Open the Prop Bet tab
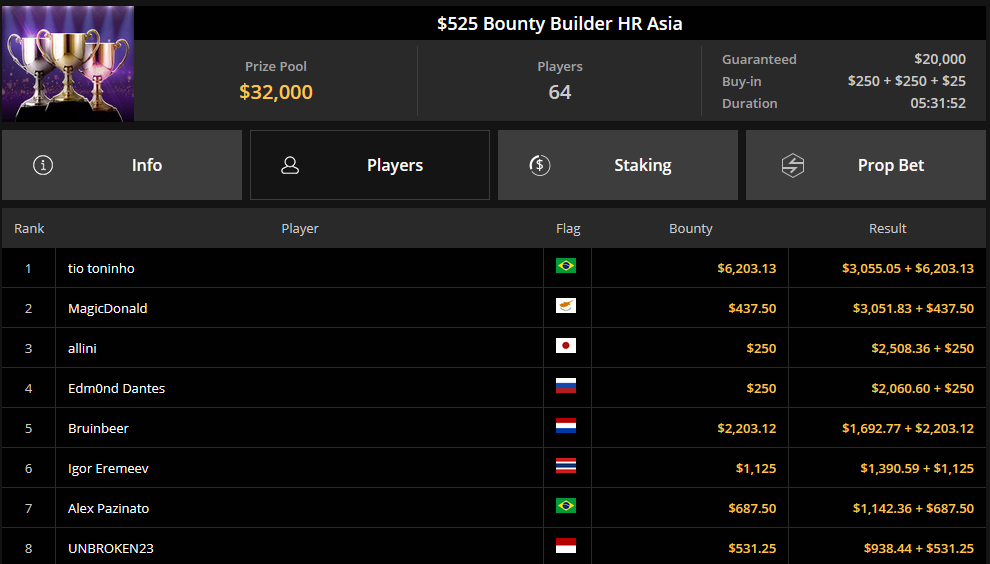 (x=866, y=165)
